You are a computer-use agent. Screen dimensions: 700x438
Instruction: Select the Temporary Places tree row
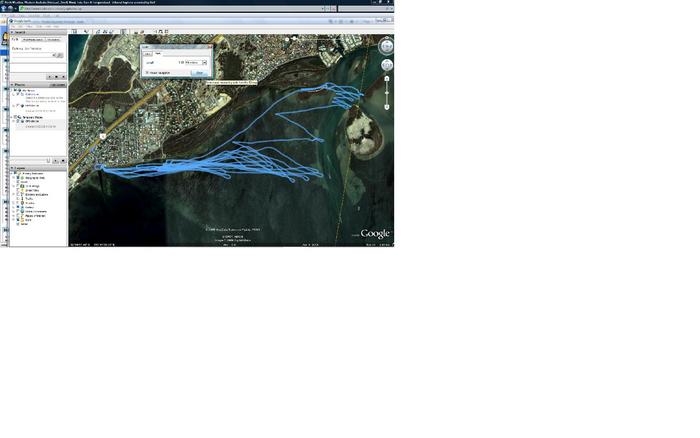pyautogui.click(x=31, y=117)
